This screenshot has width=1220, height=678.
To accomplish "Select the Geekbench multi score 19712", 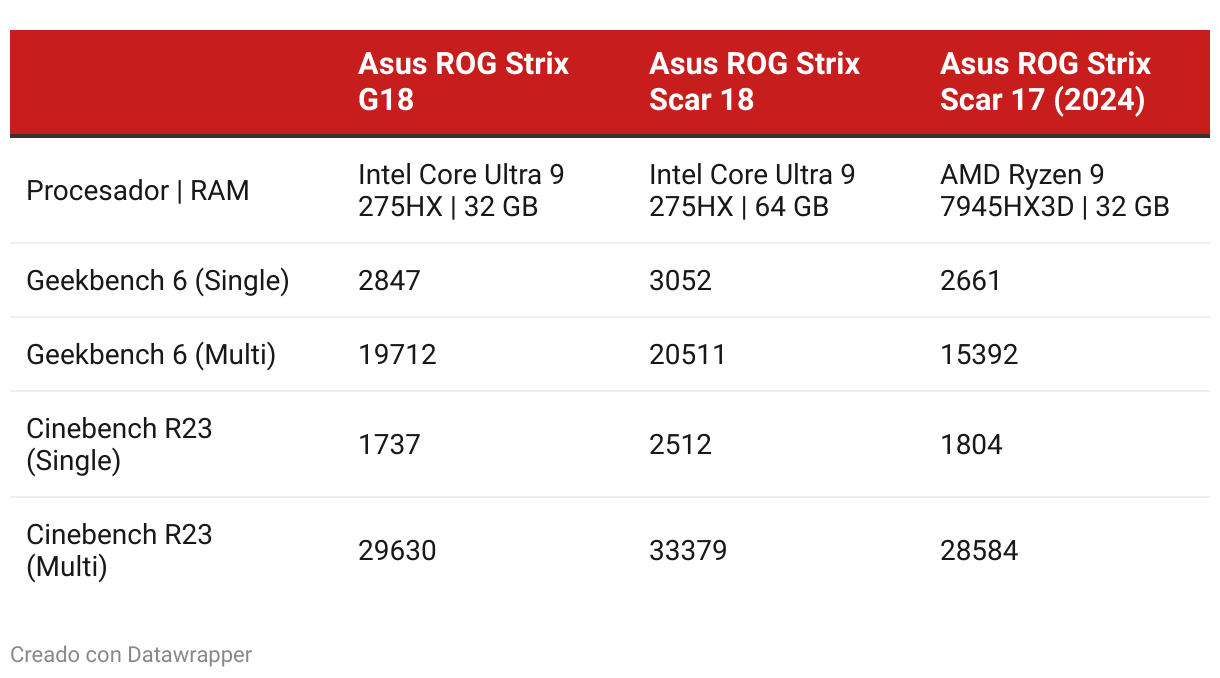I will (x=397, y=355).
